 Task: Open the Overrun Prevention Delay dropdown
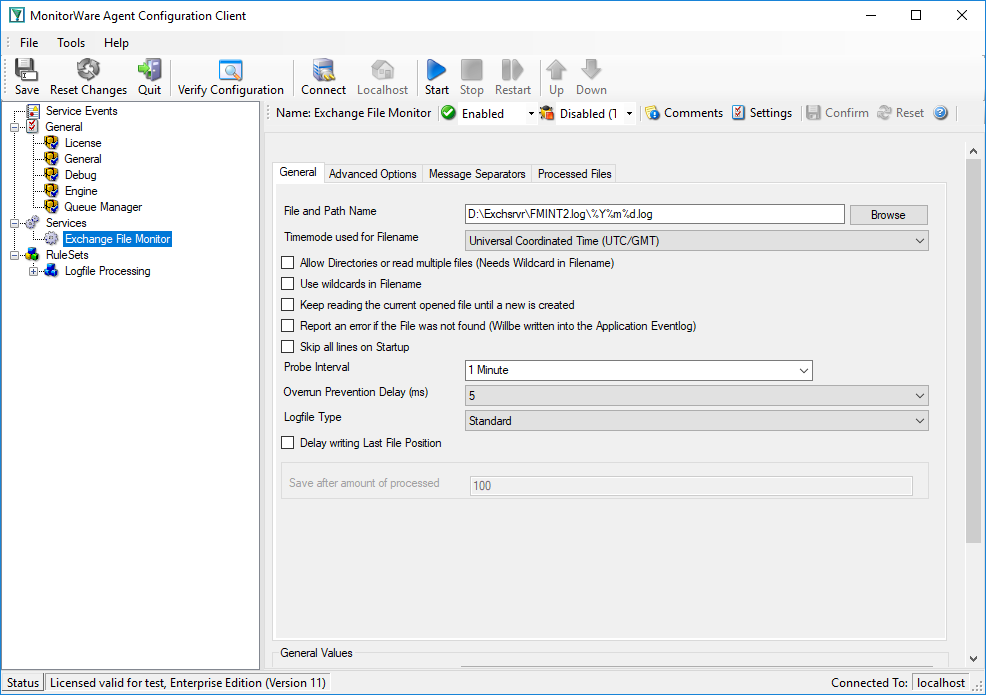tap(696, 396)
